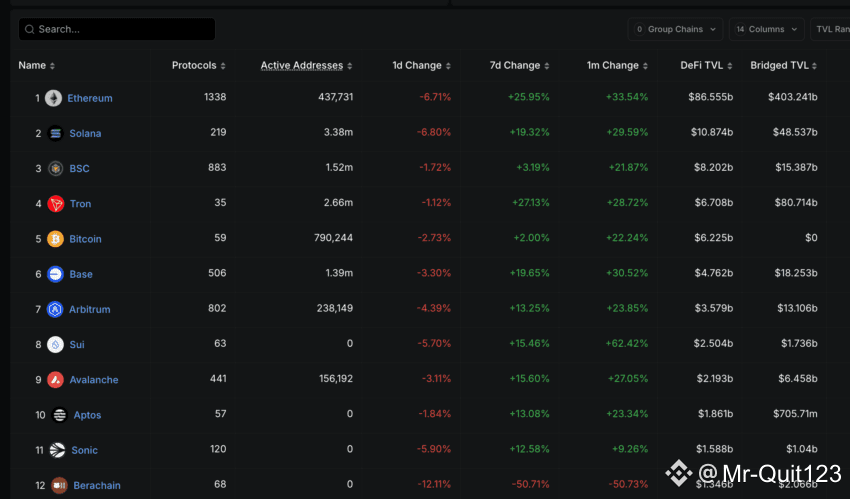Screen dimensions: 850x499
Task: Open the Tron chain link
Action: [x=80, y=204]
